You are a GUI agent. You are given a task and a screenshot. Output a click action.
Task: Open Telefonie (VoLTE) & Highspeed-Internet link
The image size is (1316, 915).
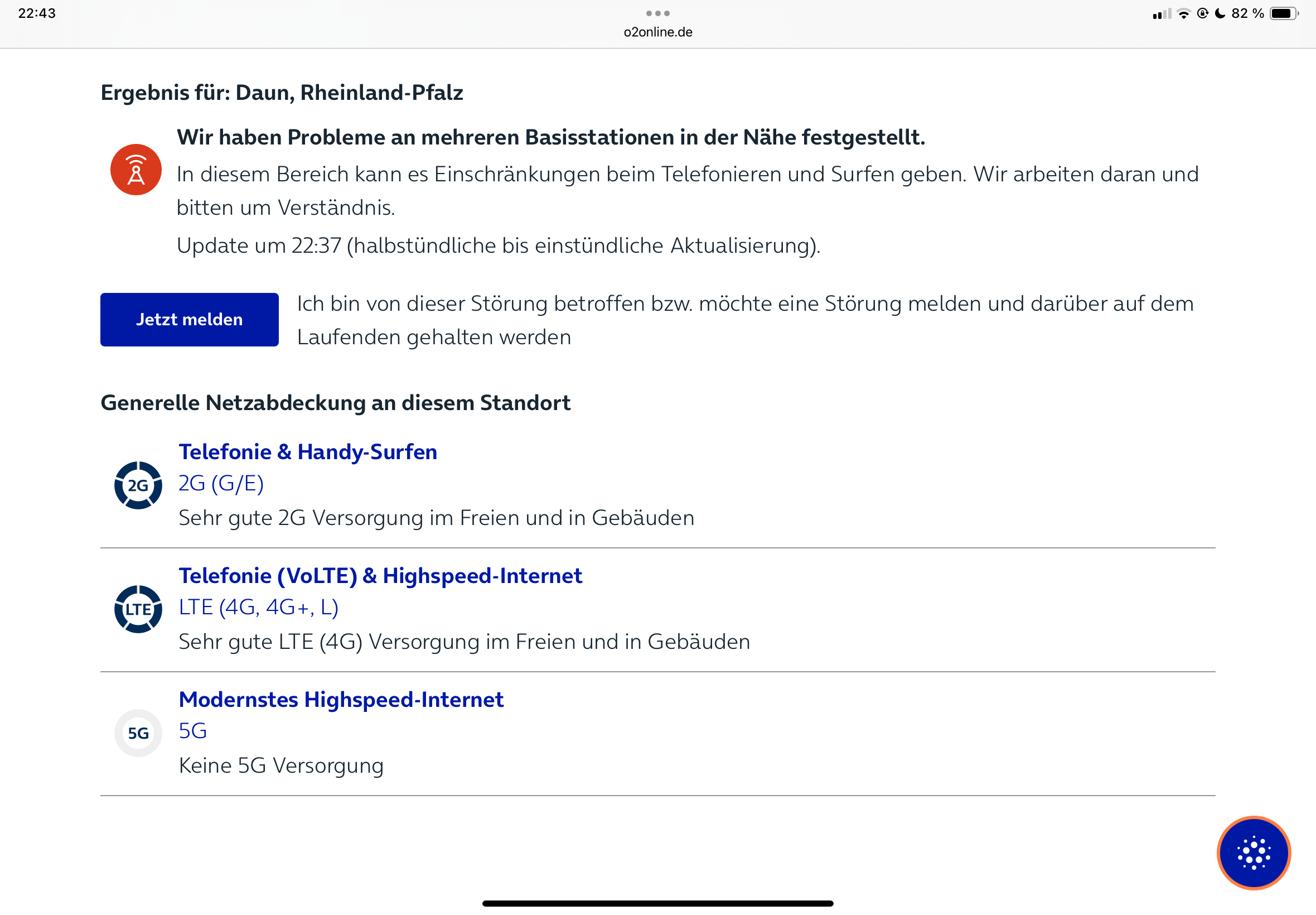point(380,576)
